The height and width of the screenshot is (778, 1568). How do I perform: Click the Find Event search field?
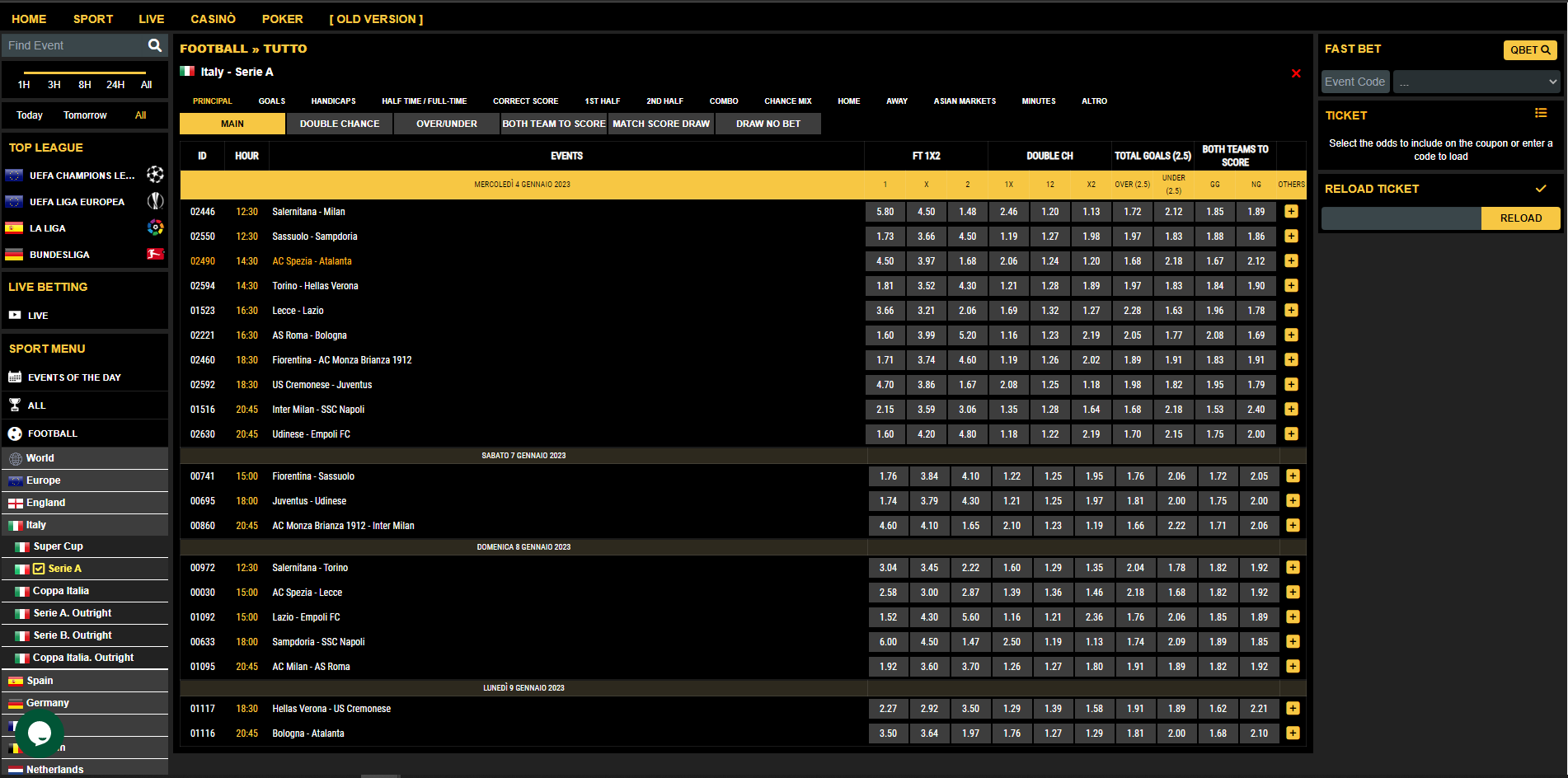tap(73, 45)
